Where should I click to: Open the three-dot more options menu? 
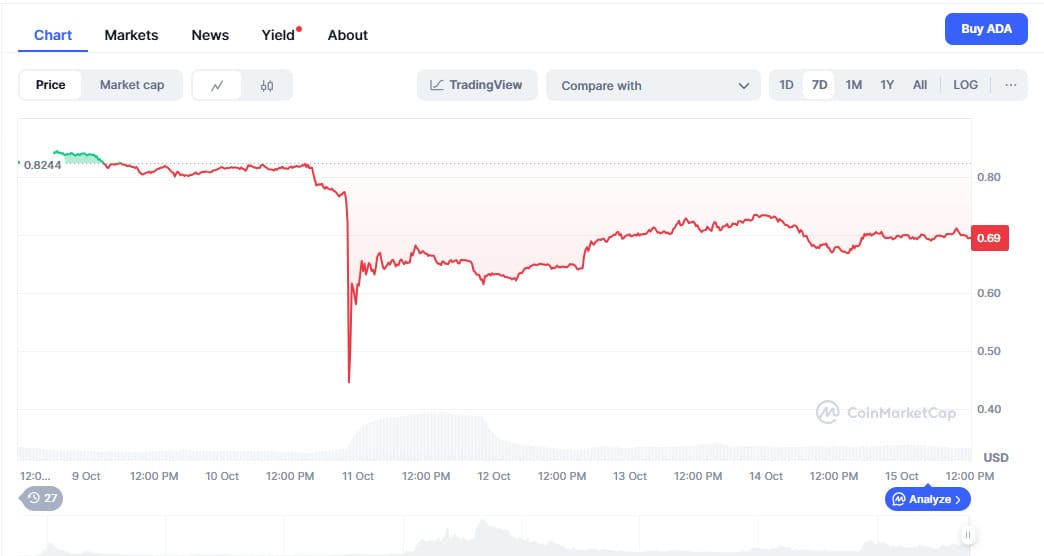pyautogui.click(x=1010, y=85)
